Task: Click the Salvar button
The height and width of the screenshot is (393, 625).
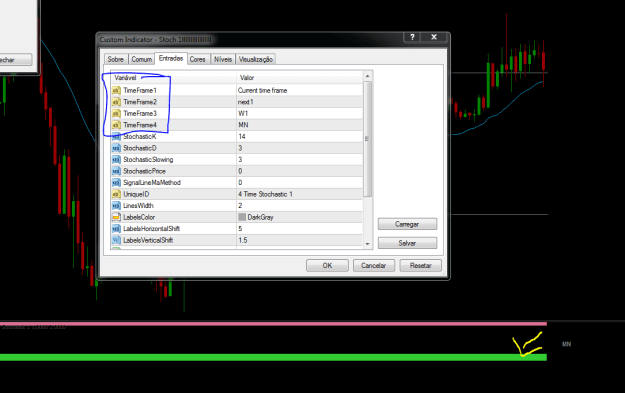Action: point(407,243)
